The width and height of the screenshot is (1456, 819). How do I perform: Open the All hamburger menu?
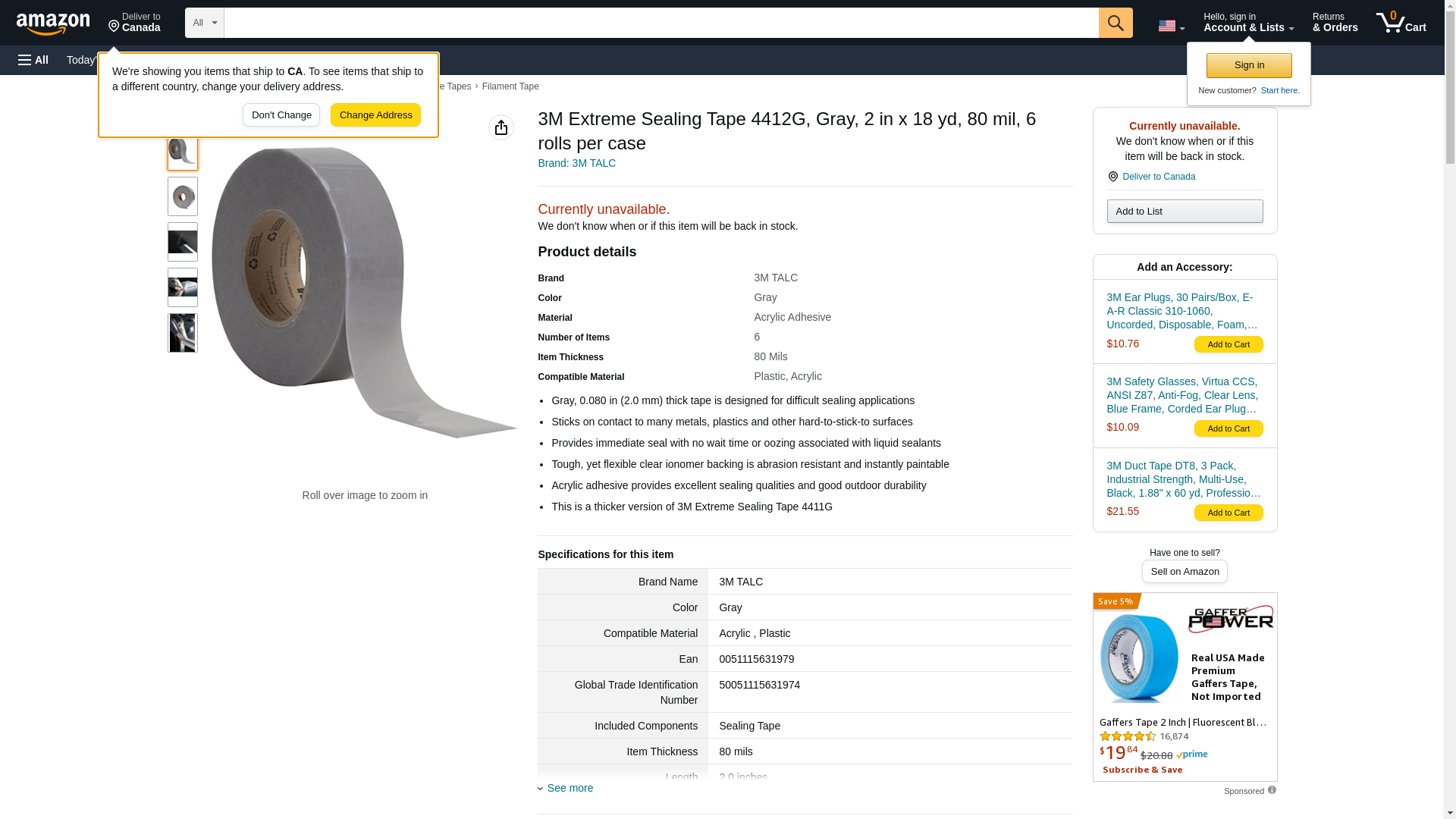pos(33,60)
